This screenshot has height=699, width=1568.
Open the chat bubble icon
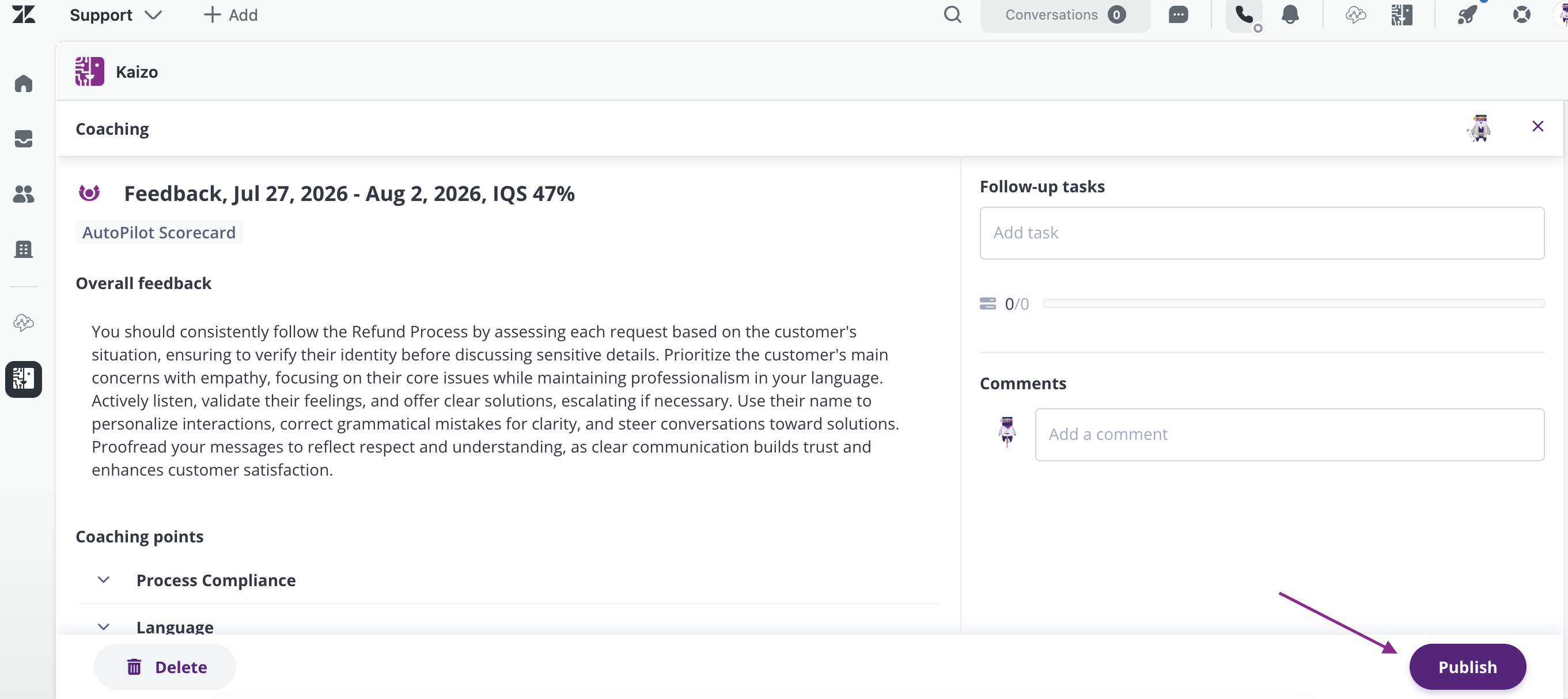pos(1178,14)
